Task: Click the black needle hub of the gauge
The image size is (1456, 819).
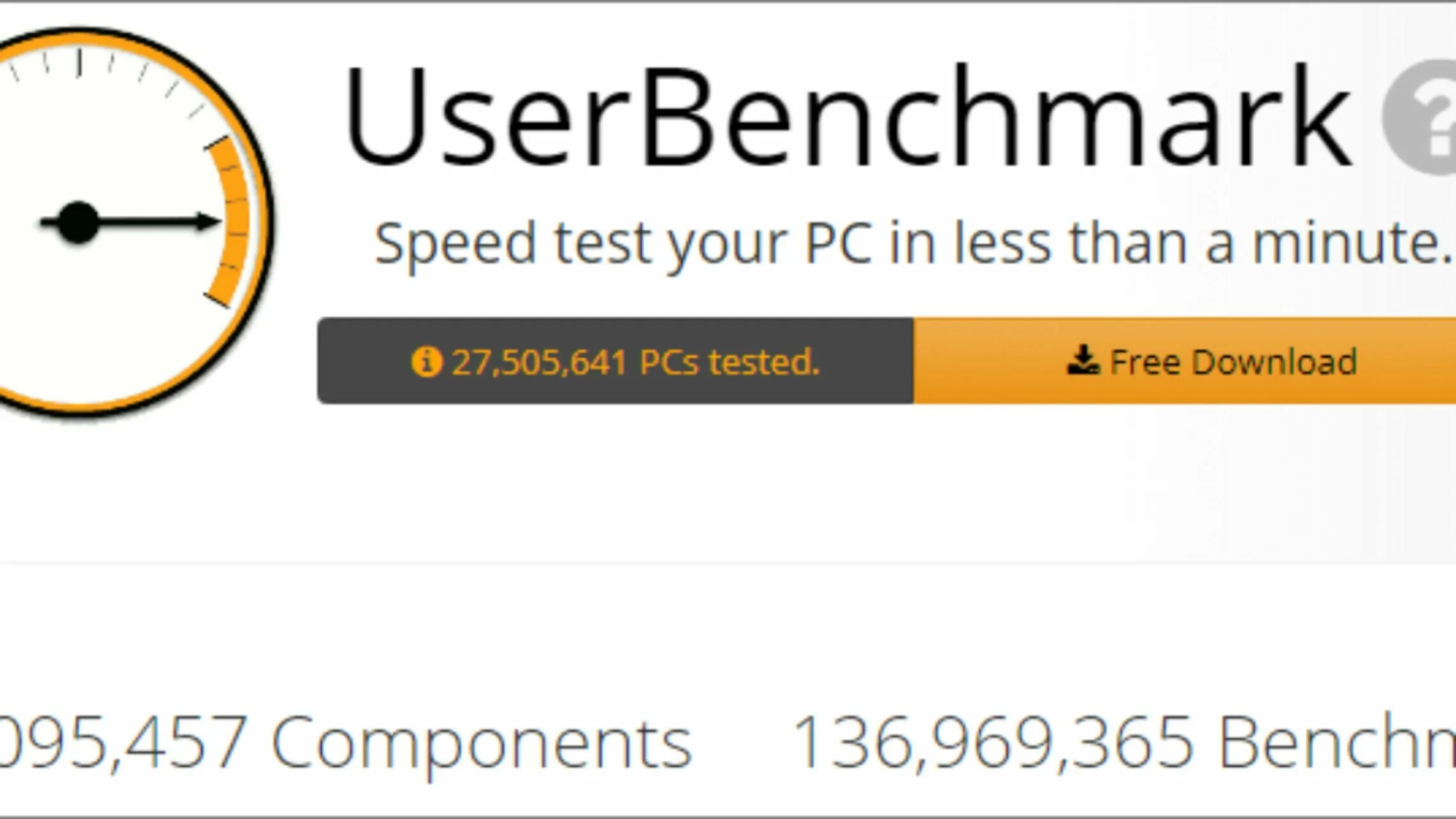Action: coord(78,223)
